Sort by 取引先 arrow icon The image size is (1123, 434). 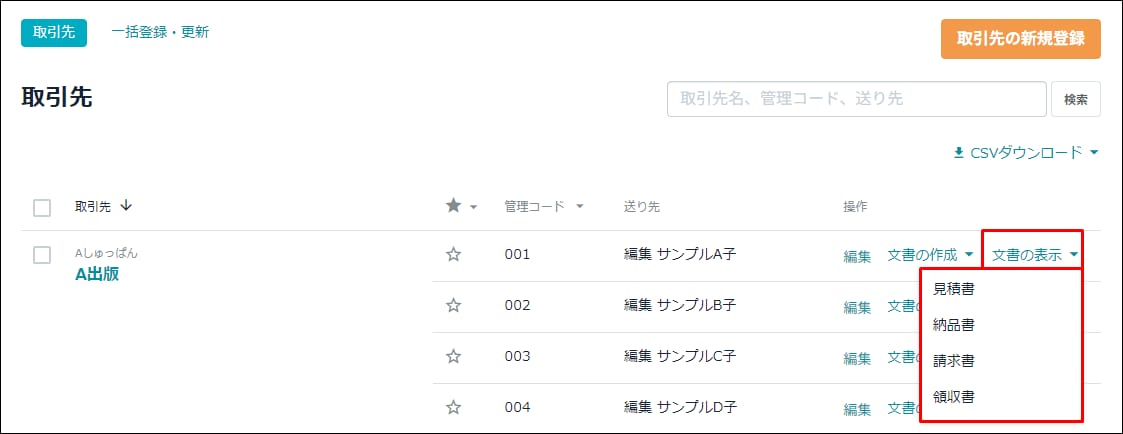click(x=127, y=206)
